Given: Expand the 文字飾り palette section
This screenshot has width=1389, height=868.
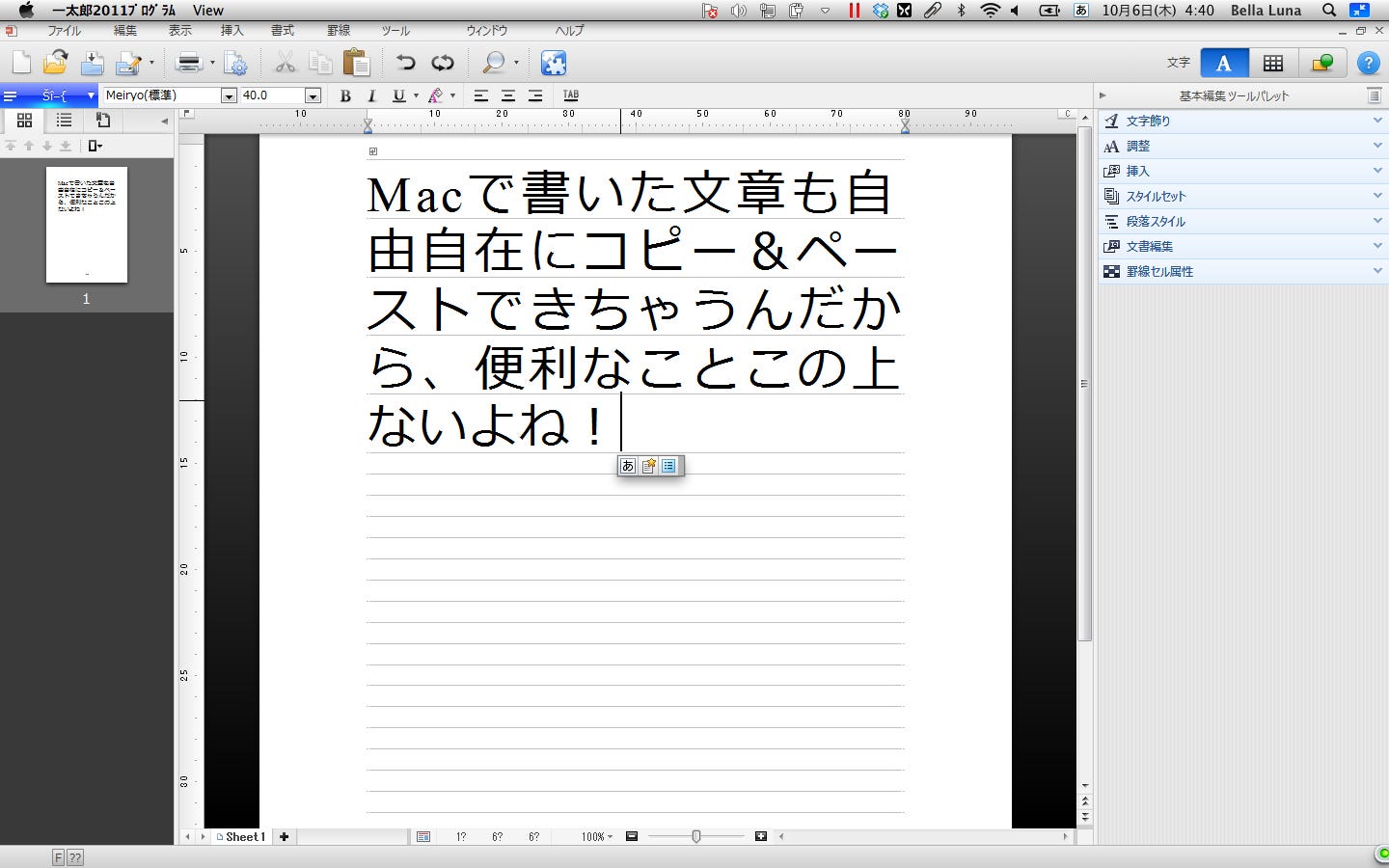Looking at the screenshot, I should [1242, 121].
